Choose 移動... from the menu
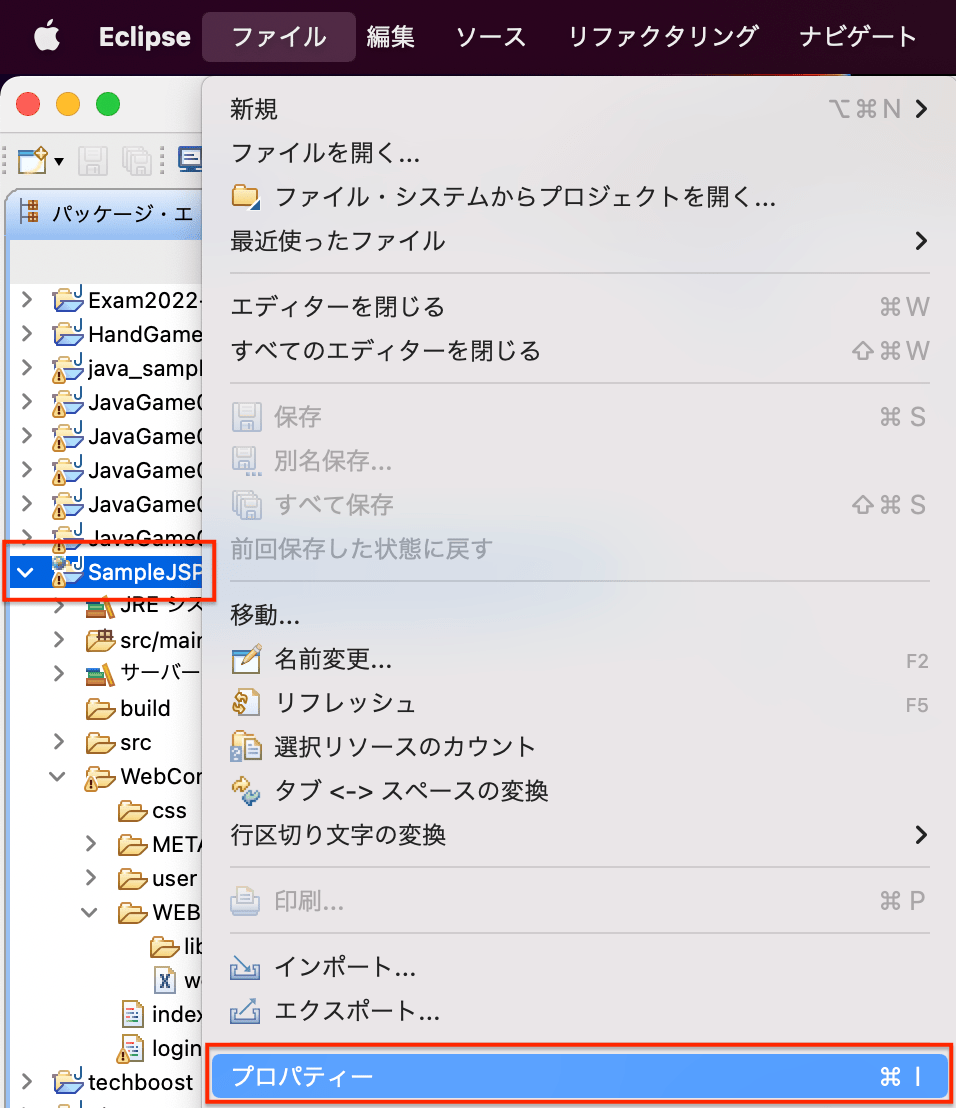 tap(579, 615)
